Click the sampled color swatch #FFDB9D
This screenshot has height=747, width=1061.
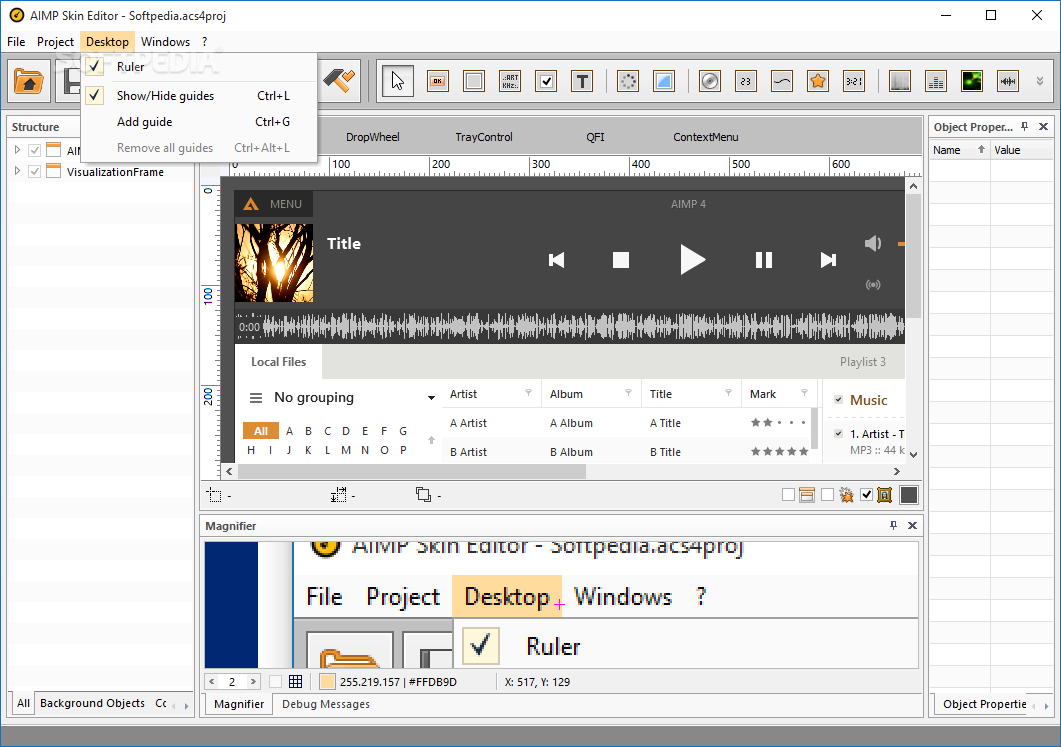327,682
